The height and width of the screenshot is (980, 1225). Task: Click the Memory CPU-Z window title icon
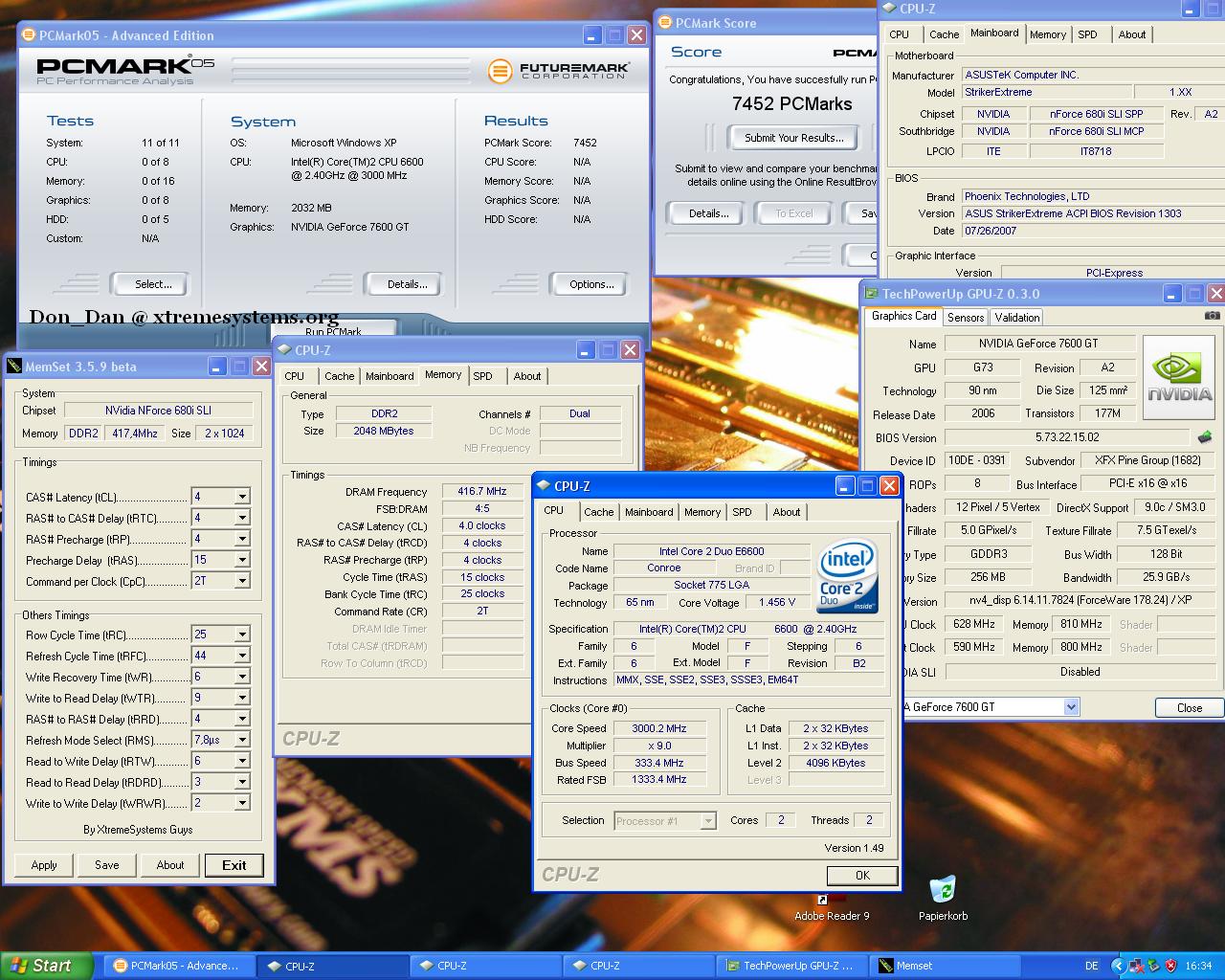pos(284,350)
